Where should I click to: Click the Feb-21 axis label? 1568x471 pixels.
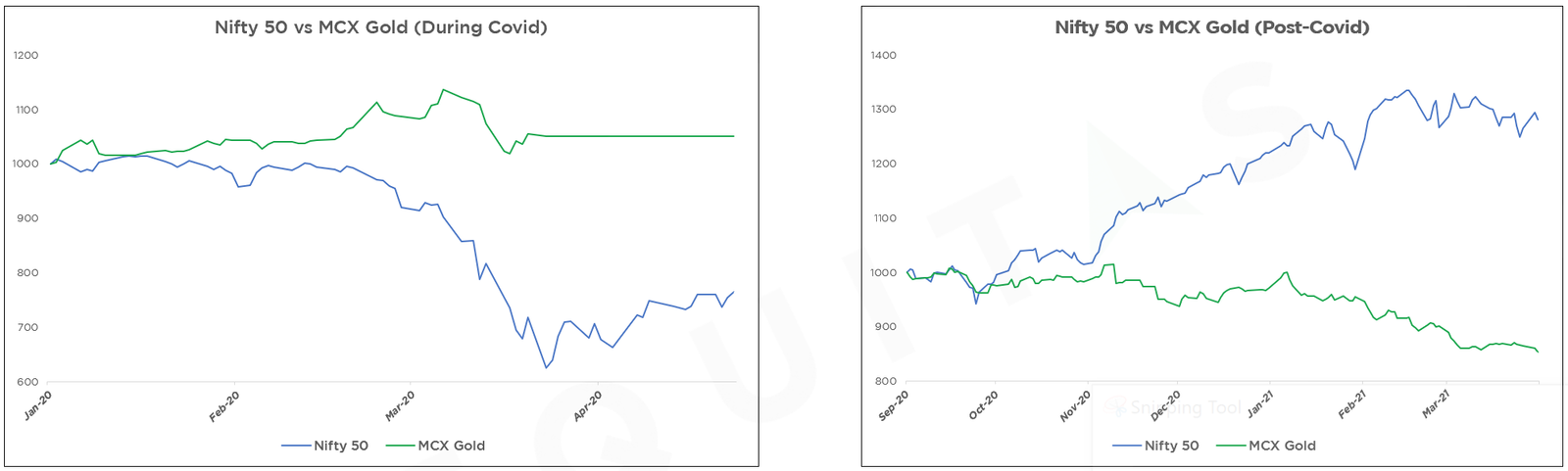1352,404
